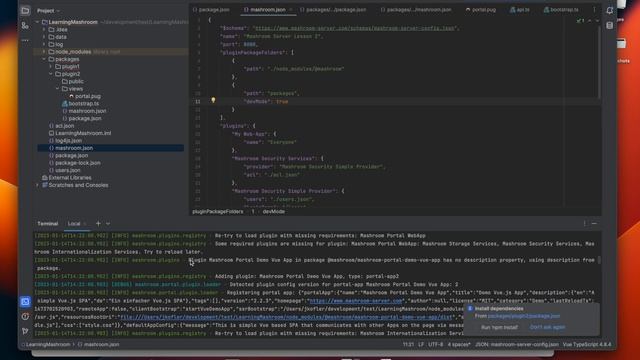Click the UTF-8 encoding status widget
640x360 pixels.
pos(436,344)
